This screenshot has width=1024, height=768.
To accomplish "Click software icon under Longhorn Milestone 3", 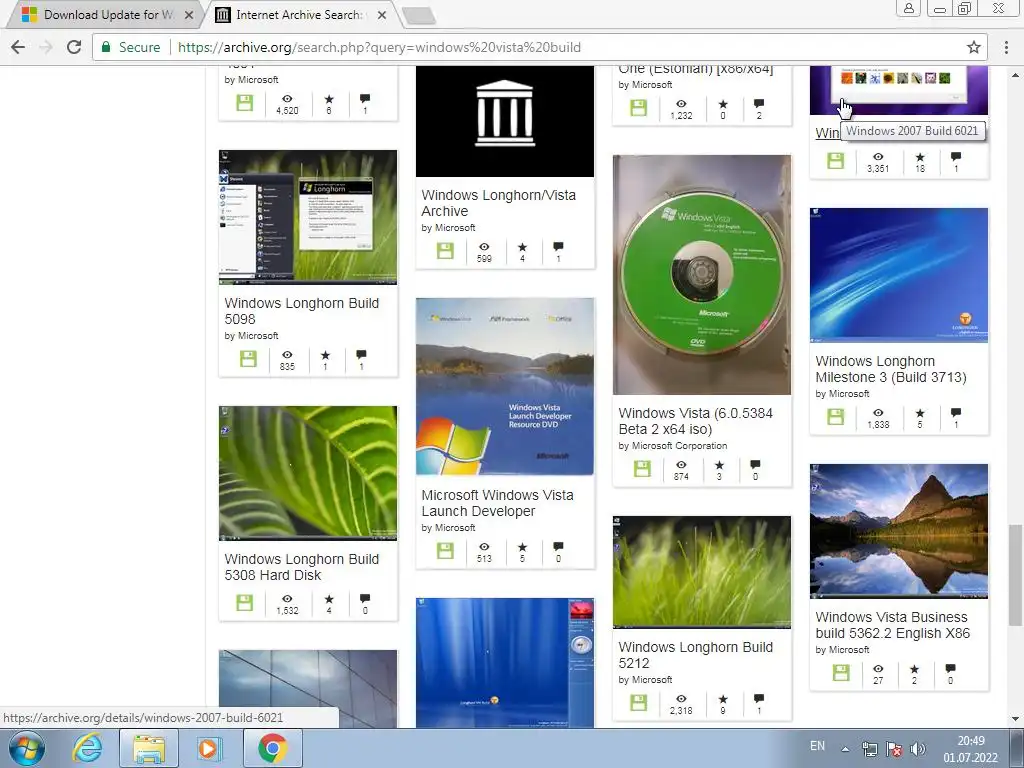I will coord(836,417).
